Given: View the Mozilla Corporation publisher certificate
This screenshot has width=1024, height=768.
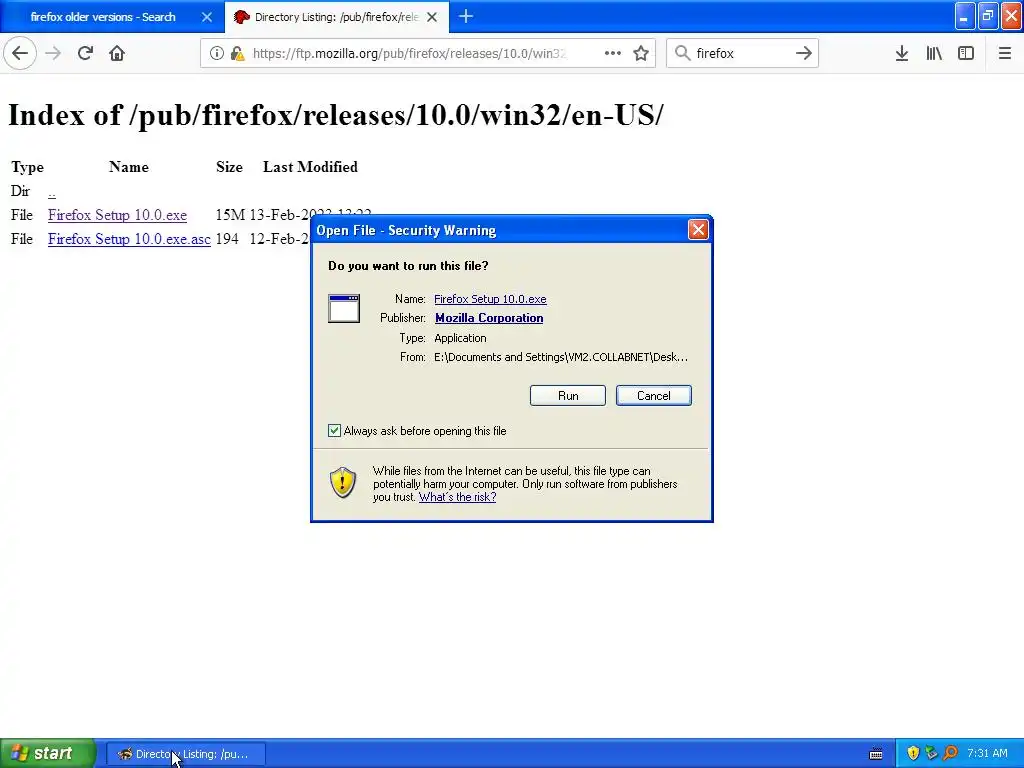Looking at the screenshot, I should 489,318.
